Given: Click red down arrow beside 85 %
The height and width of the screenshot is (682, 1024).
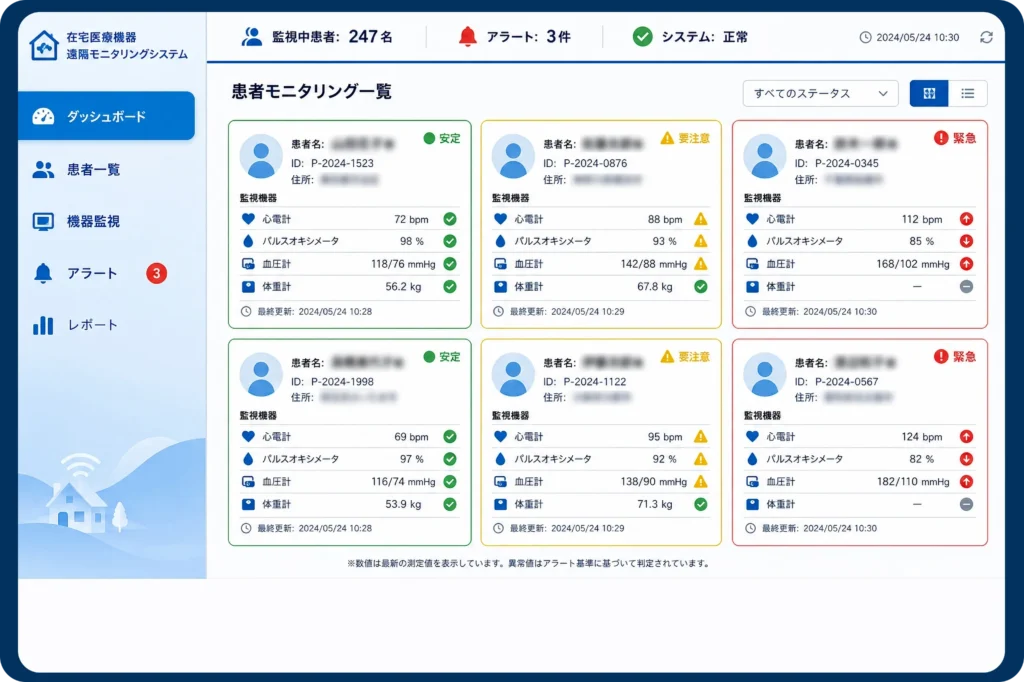Looking at the screenshot, I should pyautogui.click(x=967, y=241).
